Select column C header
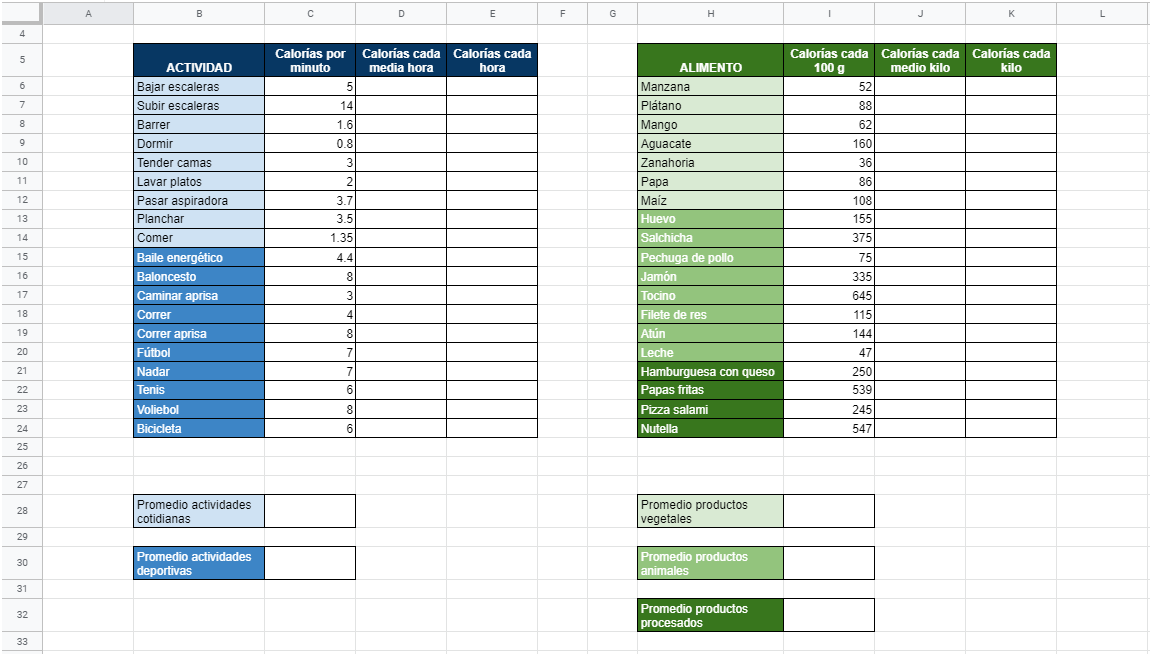Screen dimensions: 1150x654 click(310, 13)
